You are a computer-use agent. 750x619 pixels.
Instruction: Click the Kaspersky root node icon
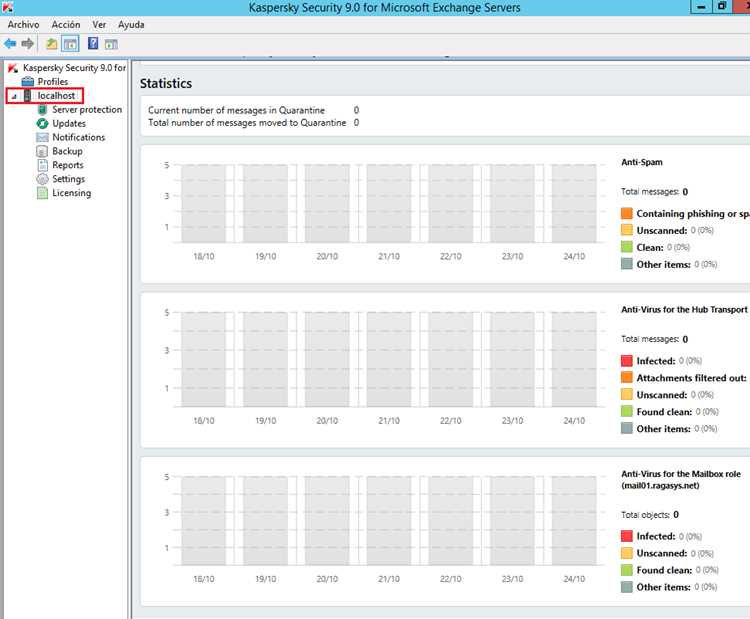(x=13, y=68)
